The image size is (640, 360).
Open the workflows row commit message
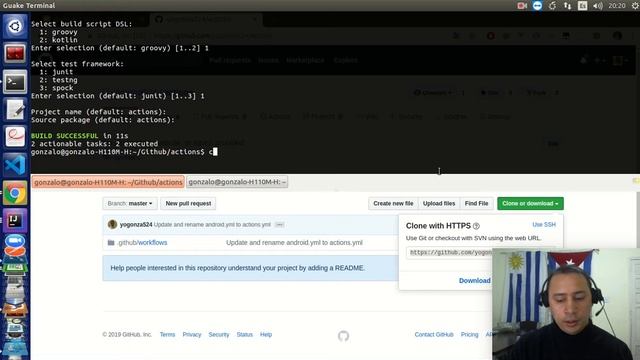click(294, 242)
